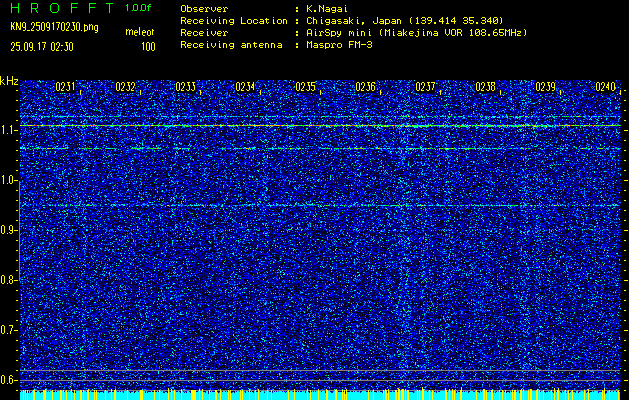Click the 0240 time marker
629x400 pixels.
(x=605, y=87)
